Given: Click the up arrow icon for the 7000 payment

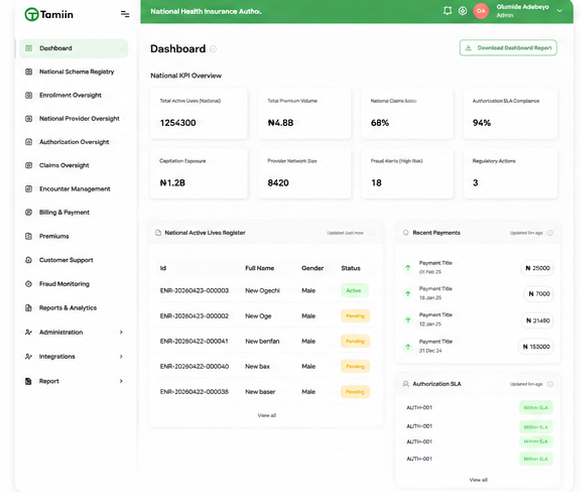Looking at the screenshot, I should click(x=408, y=293).
